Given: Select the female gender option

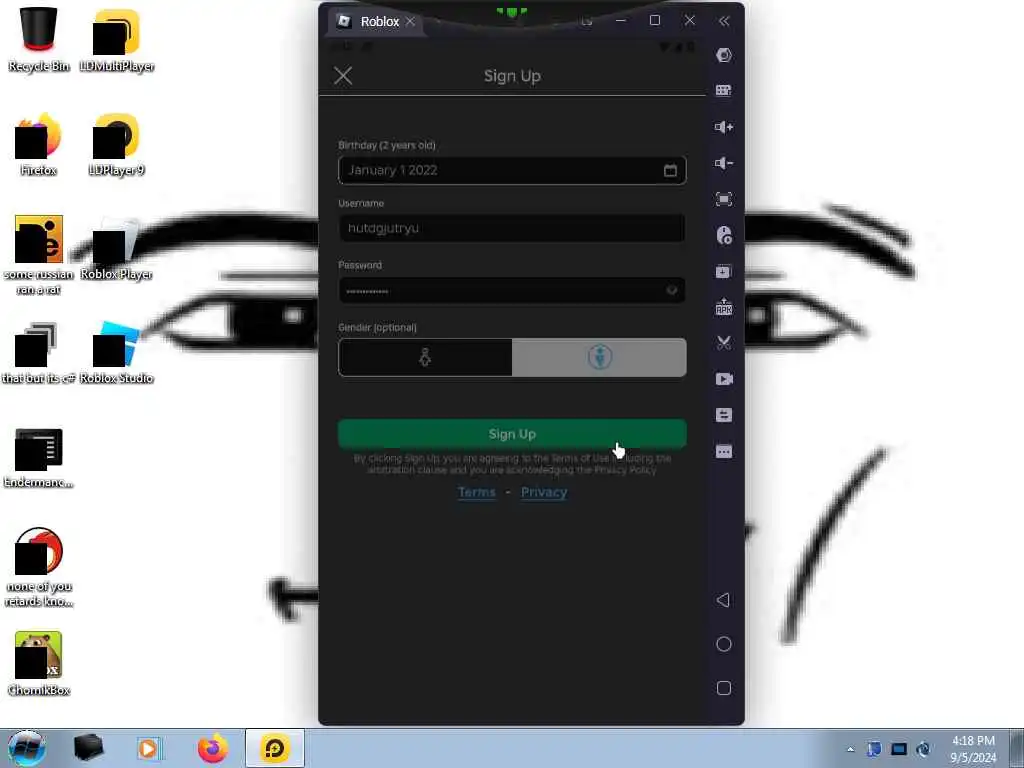Looking at the screenshot, I should click(x=425, y=357).
